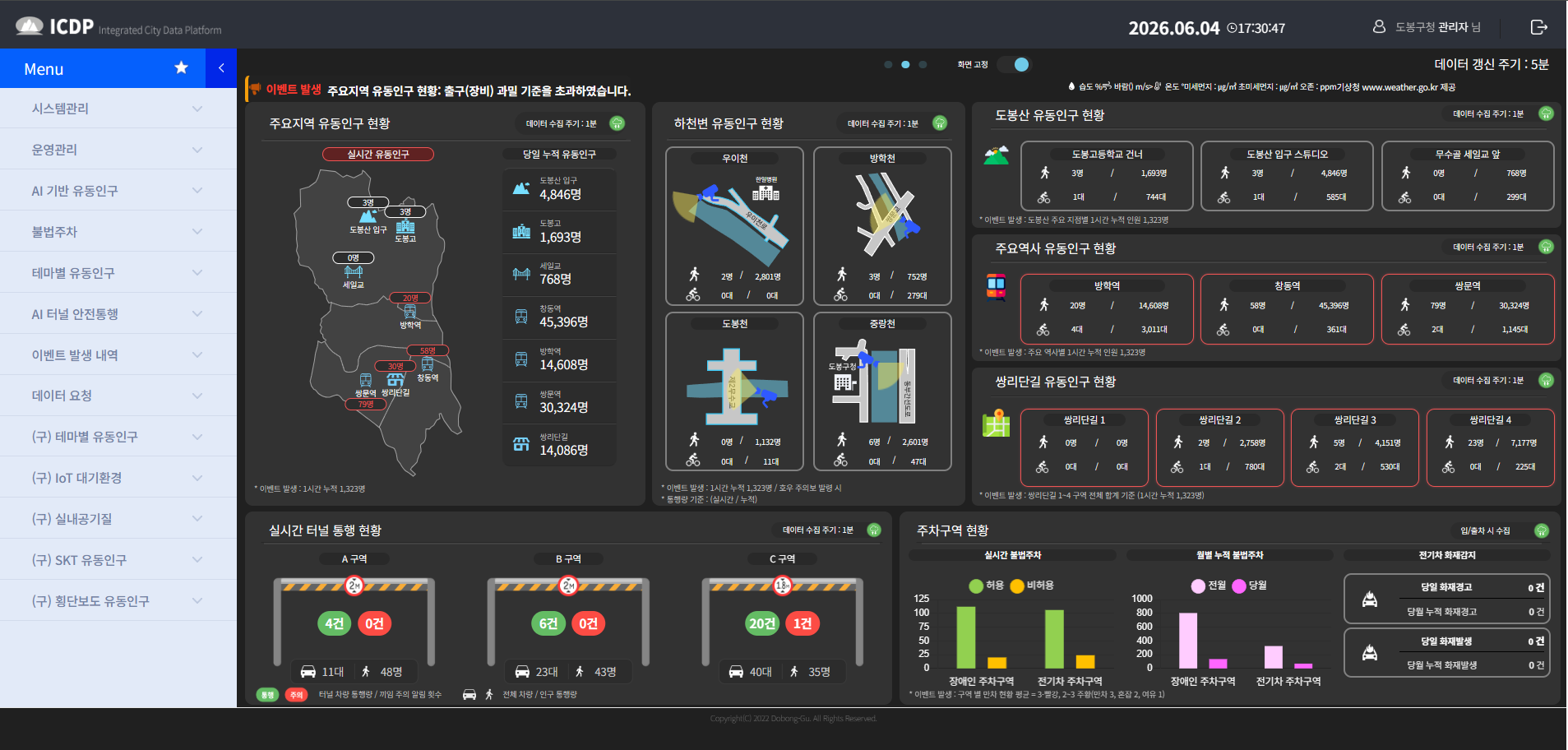Click the subway train icon in 주요역사 panel

[996, 286]
